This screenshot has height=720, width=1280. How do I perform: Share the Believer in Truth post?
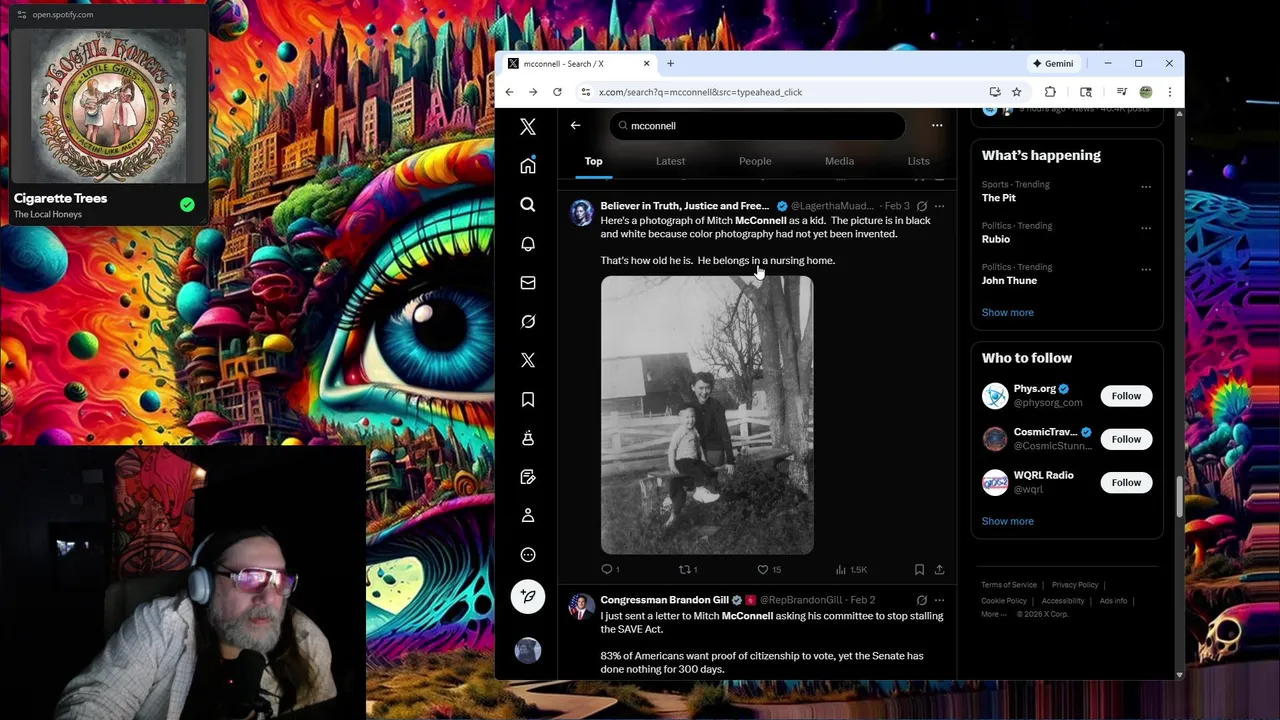[939, 569]
